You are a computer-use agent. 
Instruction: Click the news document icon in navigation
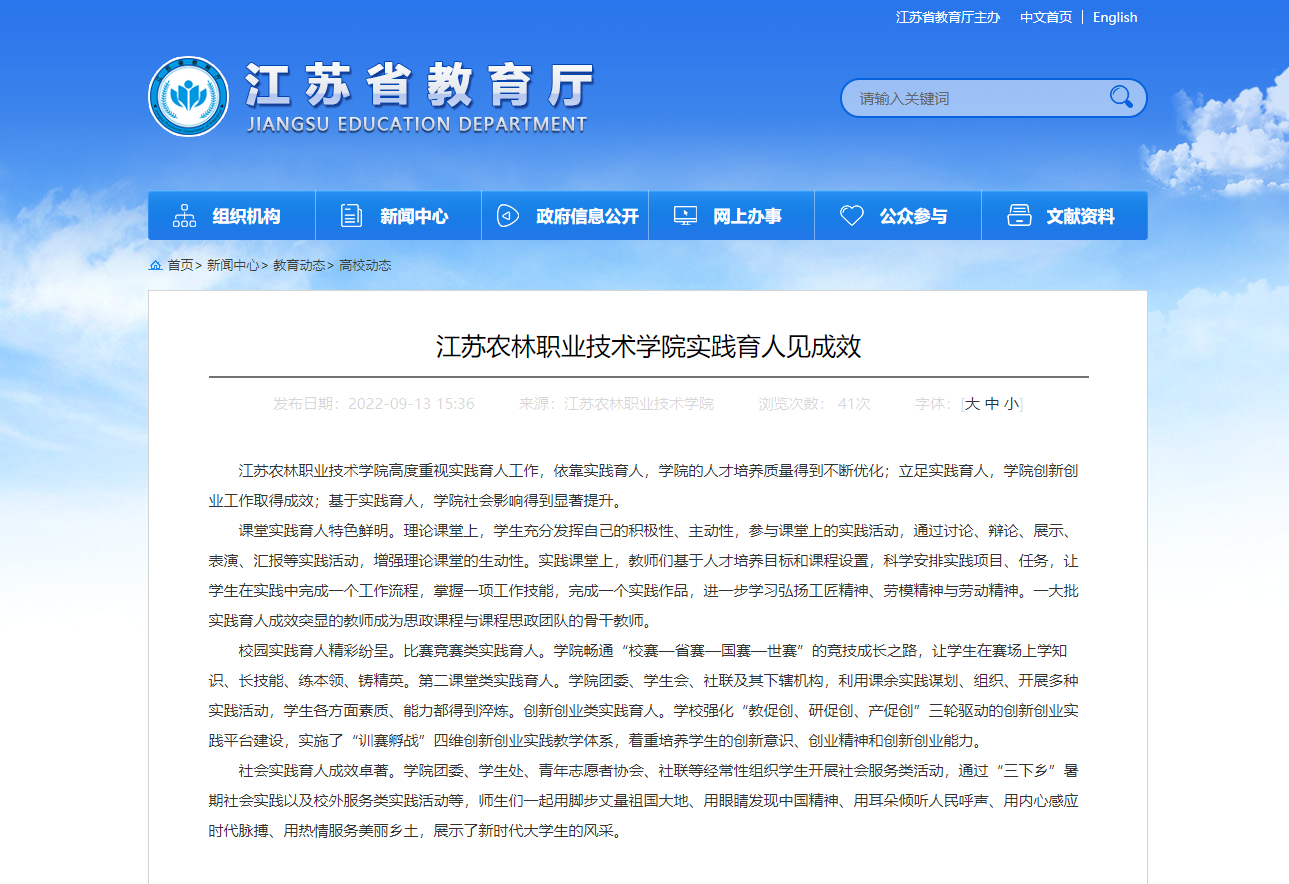352,216
